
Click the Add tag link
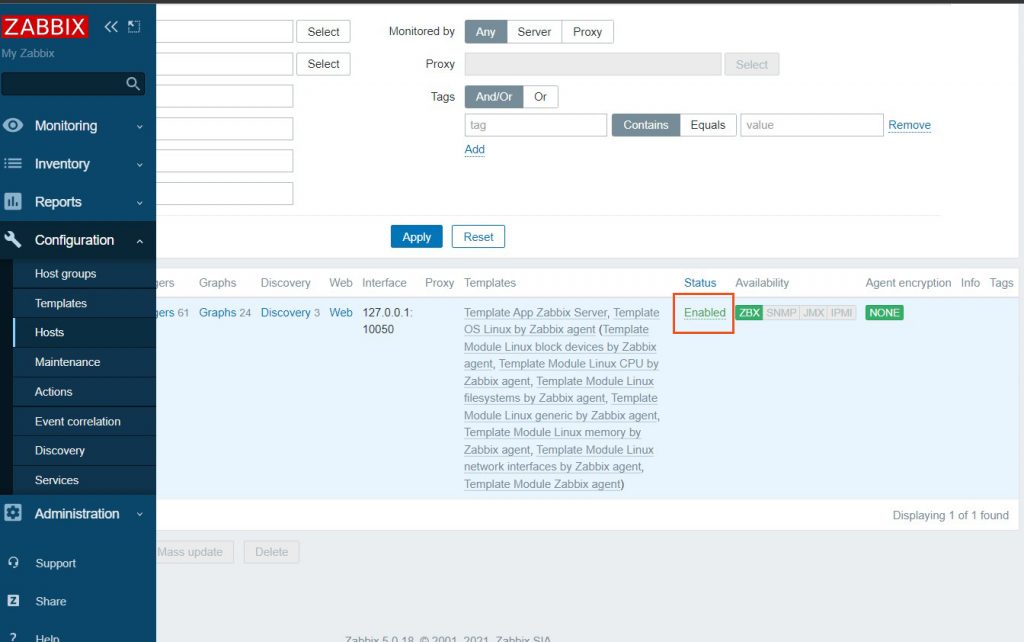[474, 150]
